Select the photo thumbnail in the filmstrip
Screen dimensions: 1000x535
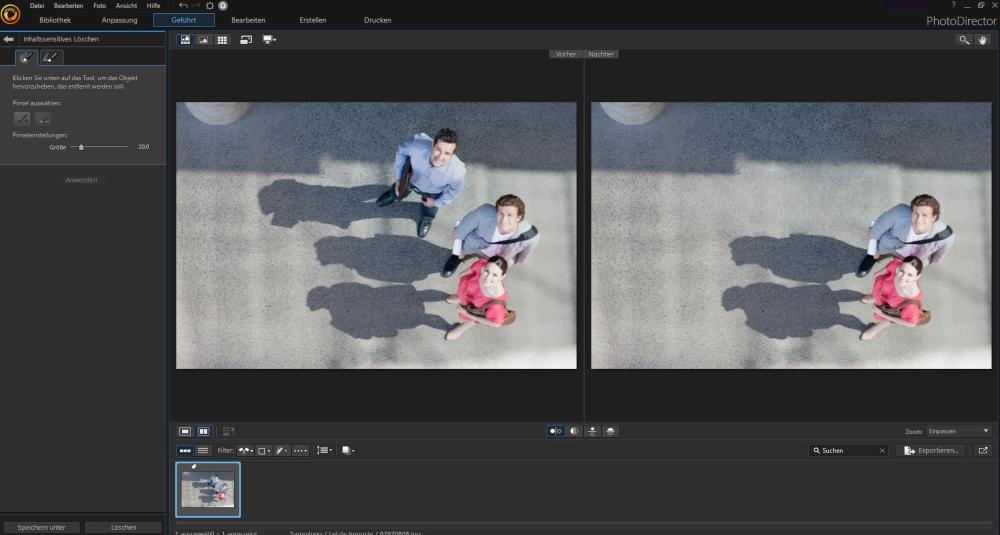click(208, 489)
